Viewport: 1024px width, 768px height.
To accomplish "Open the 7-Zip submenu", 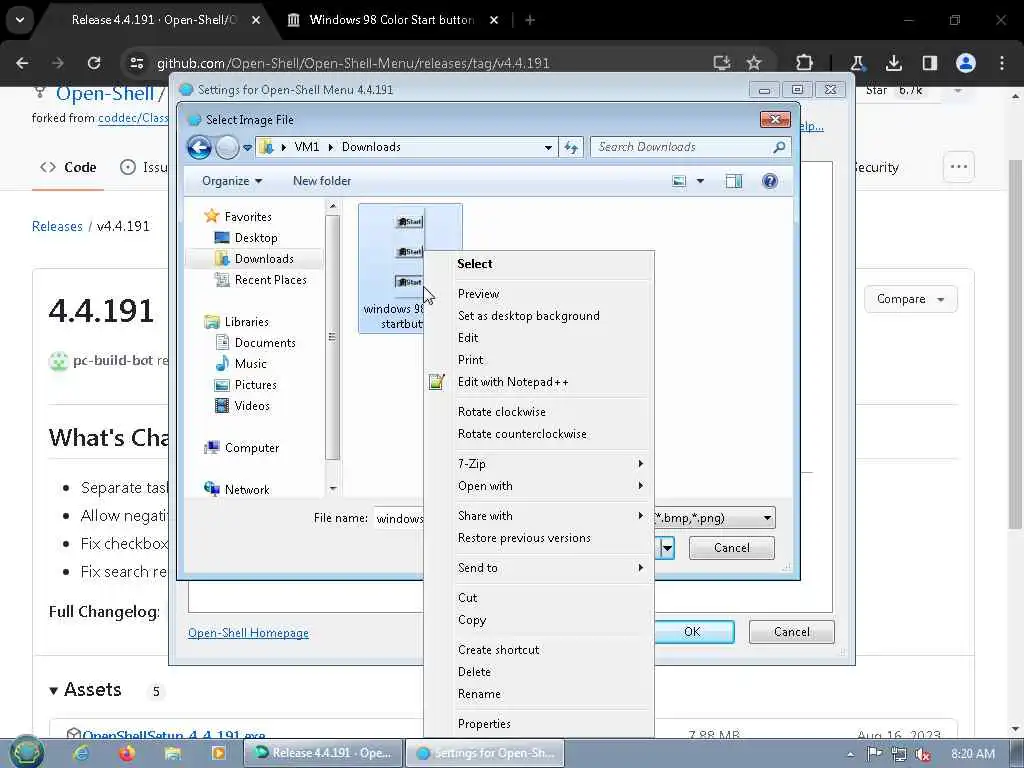I will click(x=539, y=464).
